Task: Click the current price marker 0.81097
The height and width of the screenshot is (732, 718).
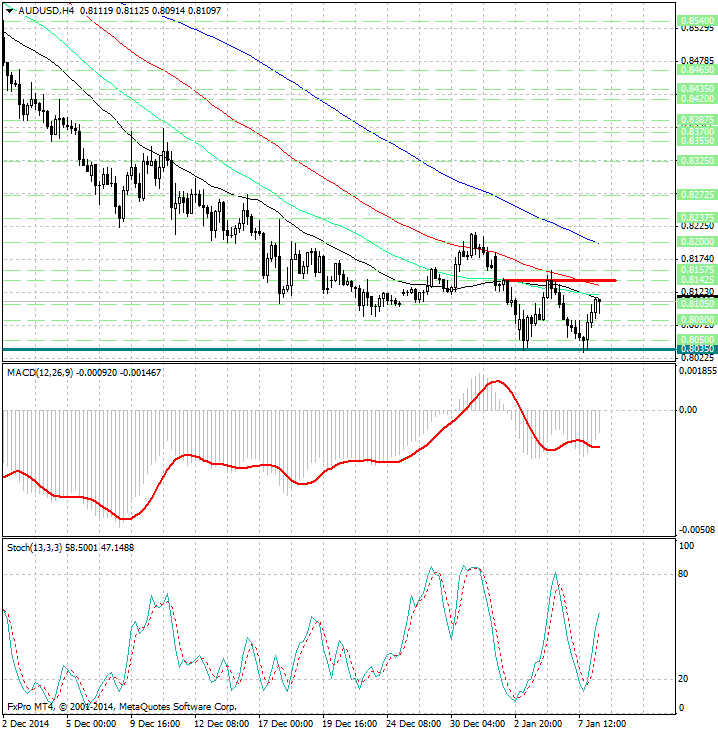Action: [x=697, y=296]
